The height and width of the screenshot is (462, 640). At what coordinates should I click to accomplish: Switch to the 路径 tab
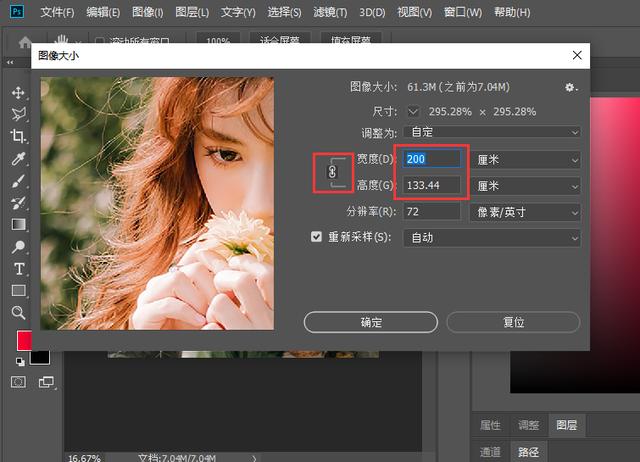point(526,452)
